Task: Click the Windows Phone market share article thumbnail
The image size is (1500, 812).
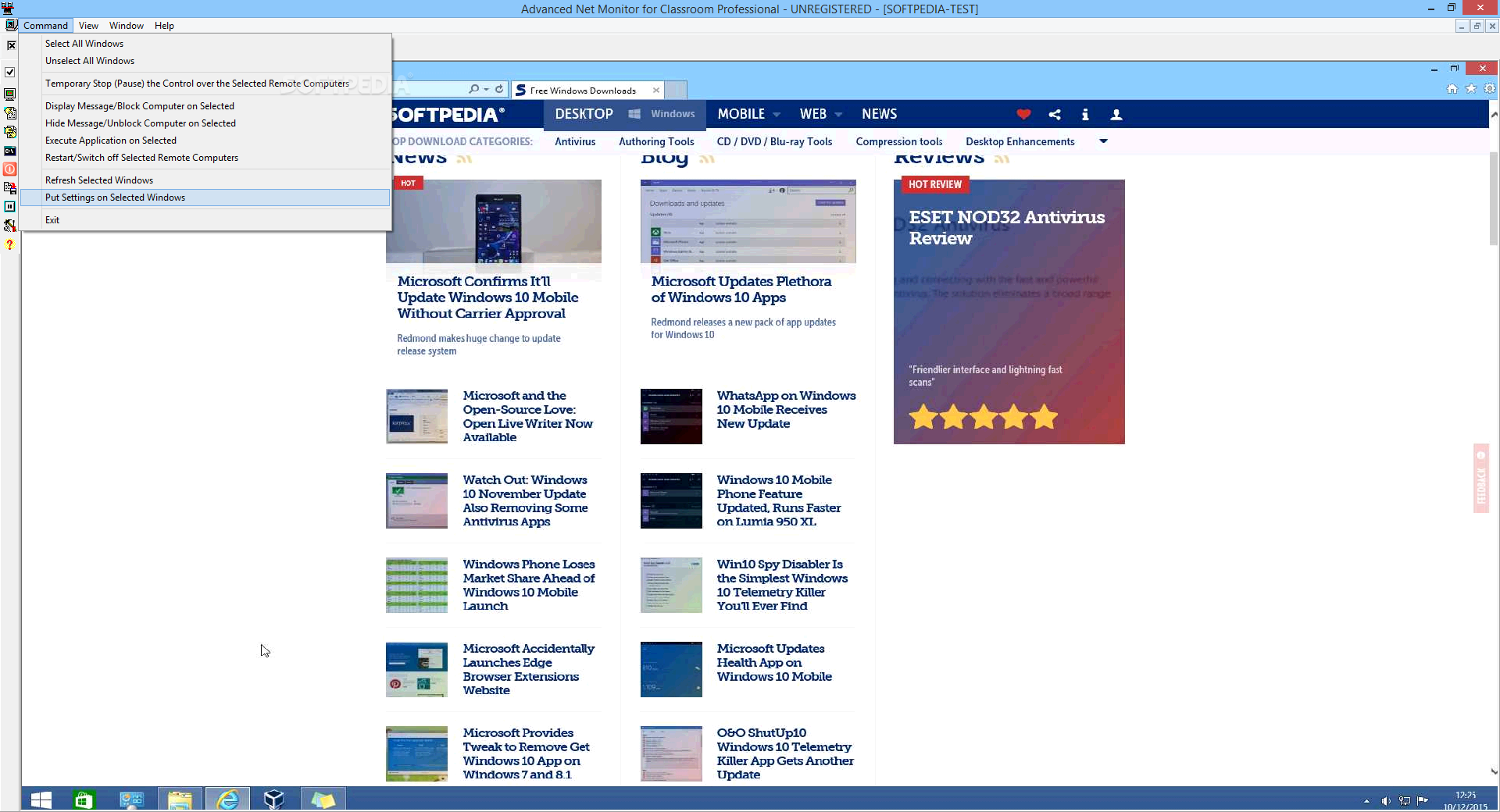Action: (x=416, y=585)
